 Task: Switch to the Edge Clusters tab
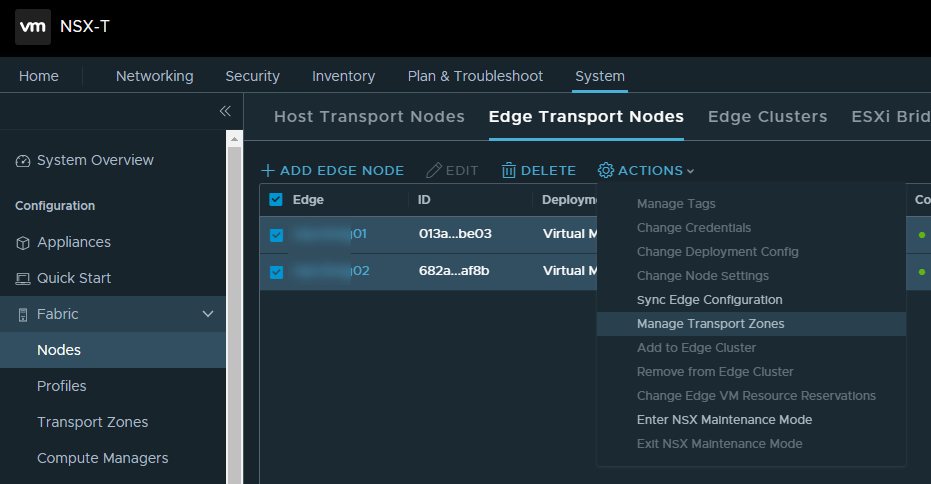coord(767,117)
